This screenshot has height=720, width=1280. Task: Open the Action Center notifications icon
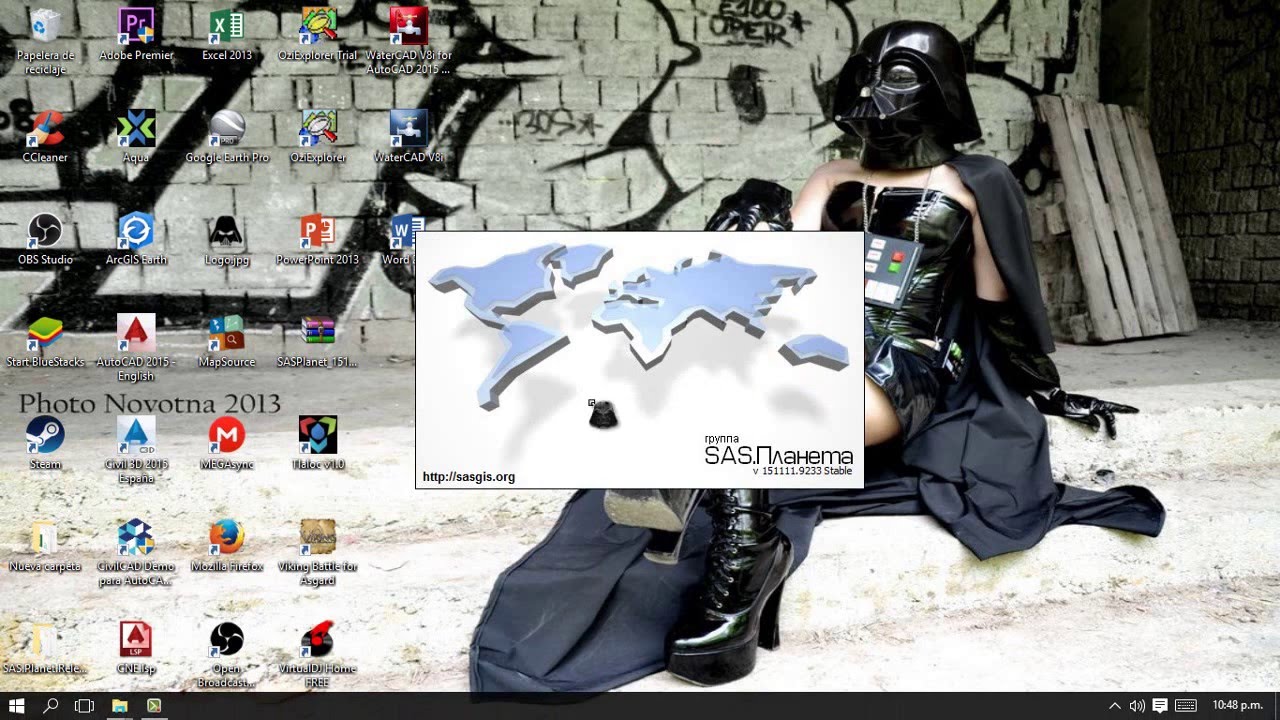[x=1160, y=706]
